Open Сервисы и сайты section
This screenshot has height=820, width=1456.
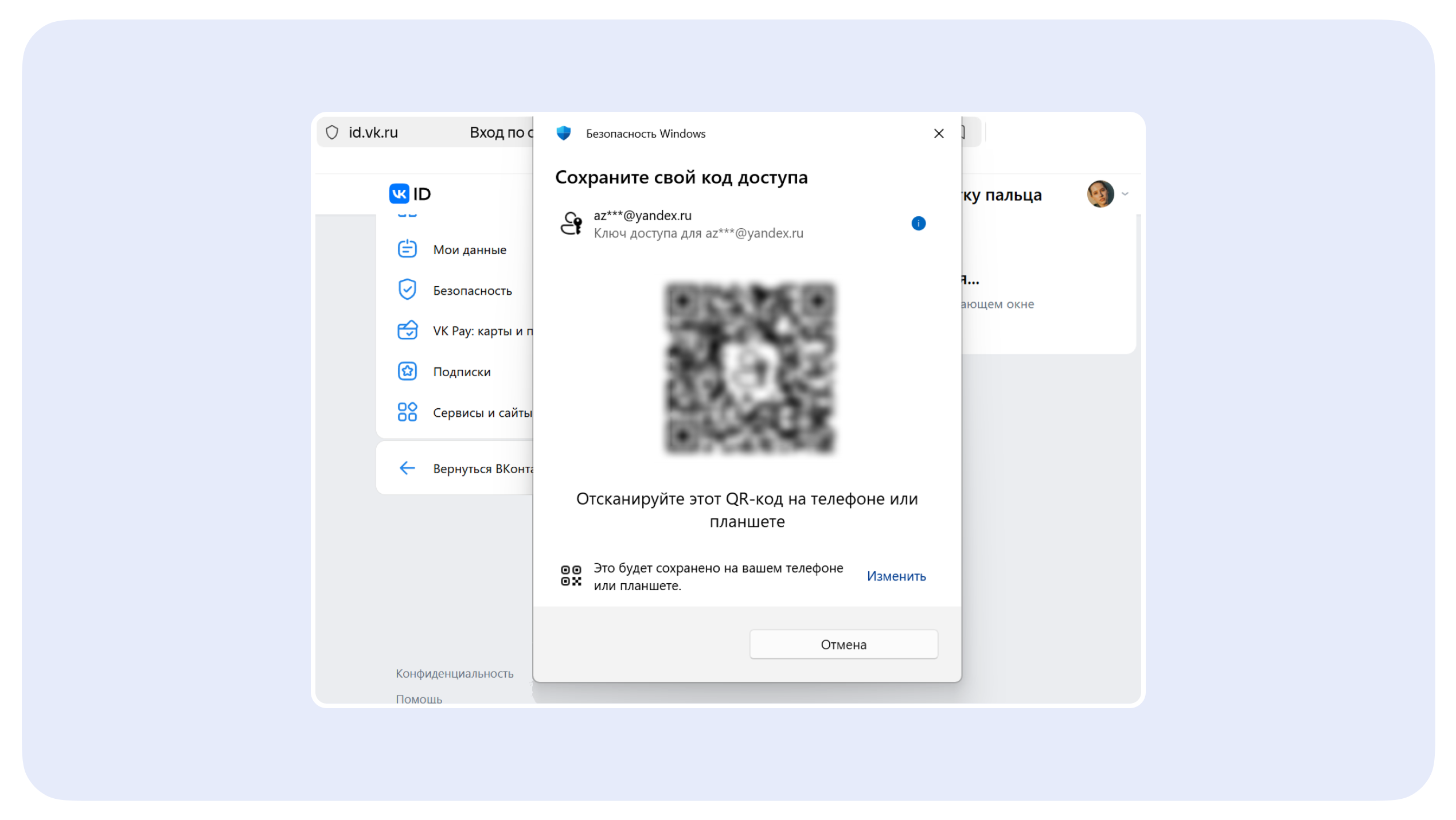click(x=482, y=412)
